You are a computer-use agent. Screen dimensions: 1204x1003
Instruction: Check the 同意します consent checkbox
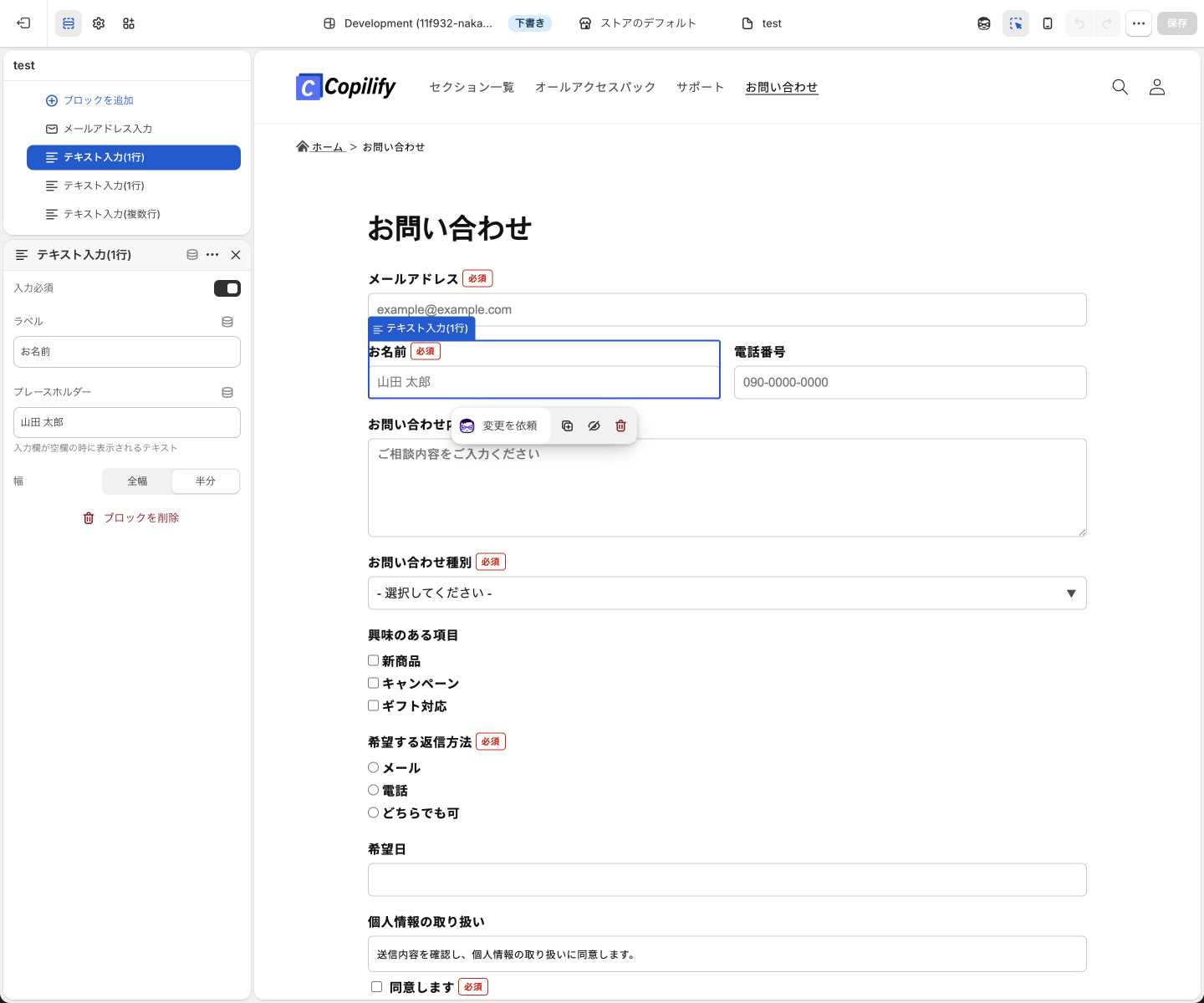click(377, 987)
